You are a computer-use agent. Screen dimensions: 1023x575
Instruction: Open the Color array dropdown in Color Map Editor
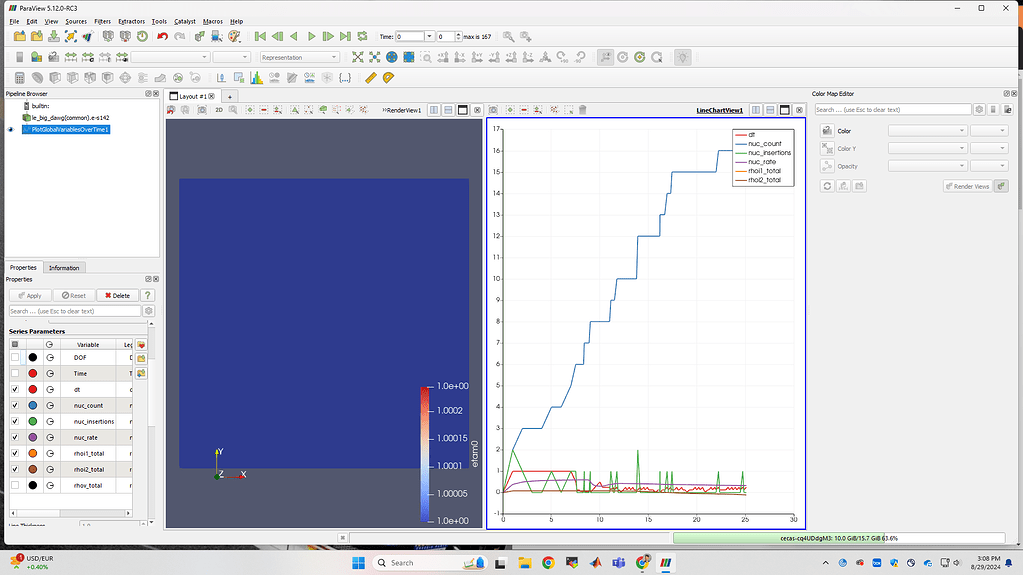[x=927, y=130]
